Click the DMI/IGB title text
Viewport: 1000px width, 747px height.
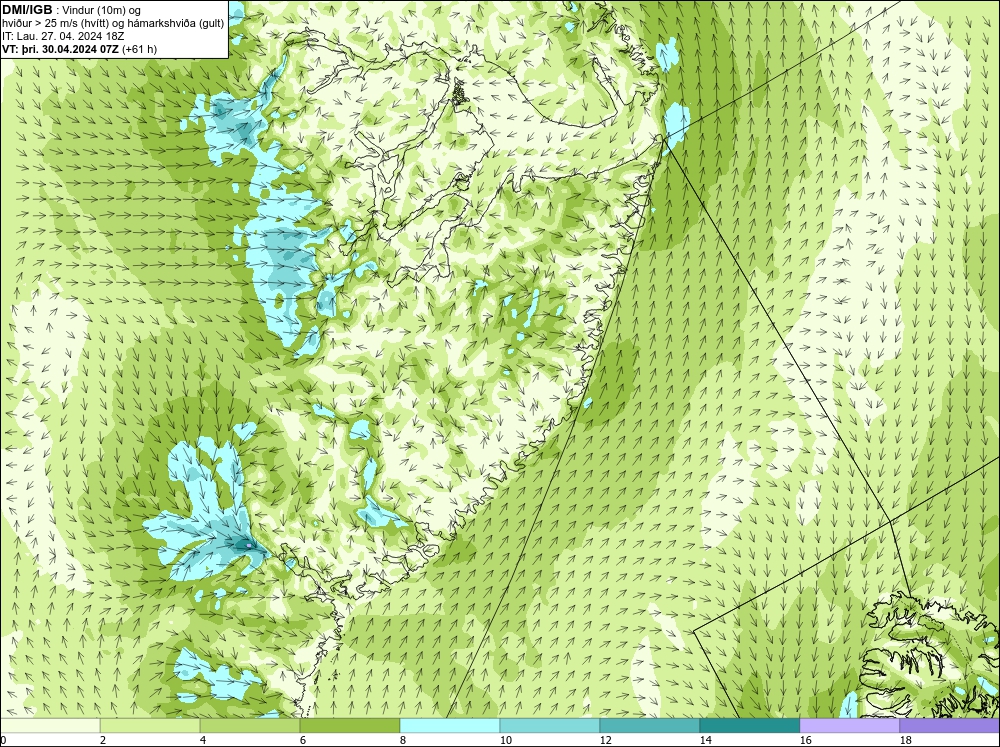pos(27,10)
